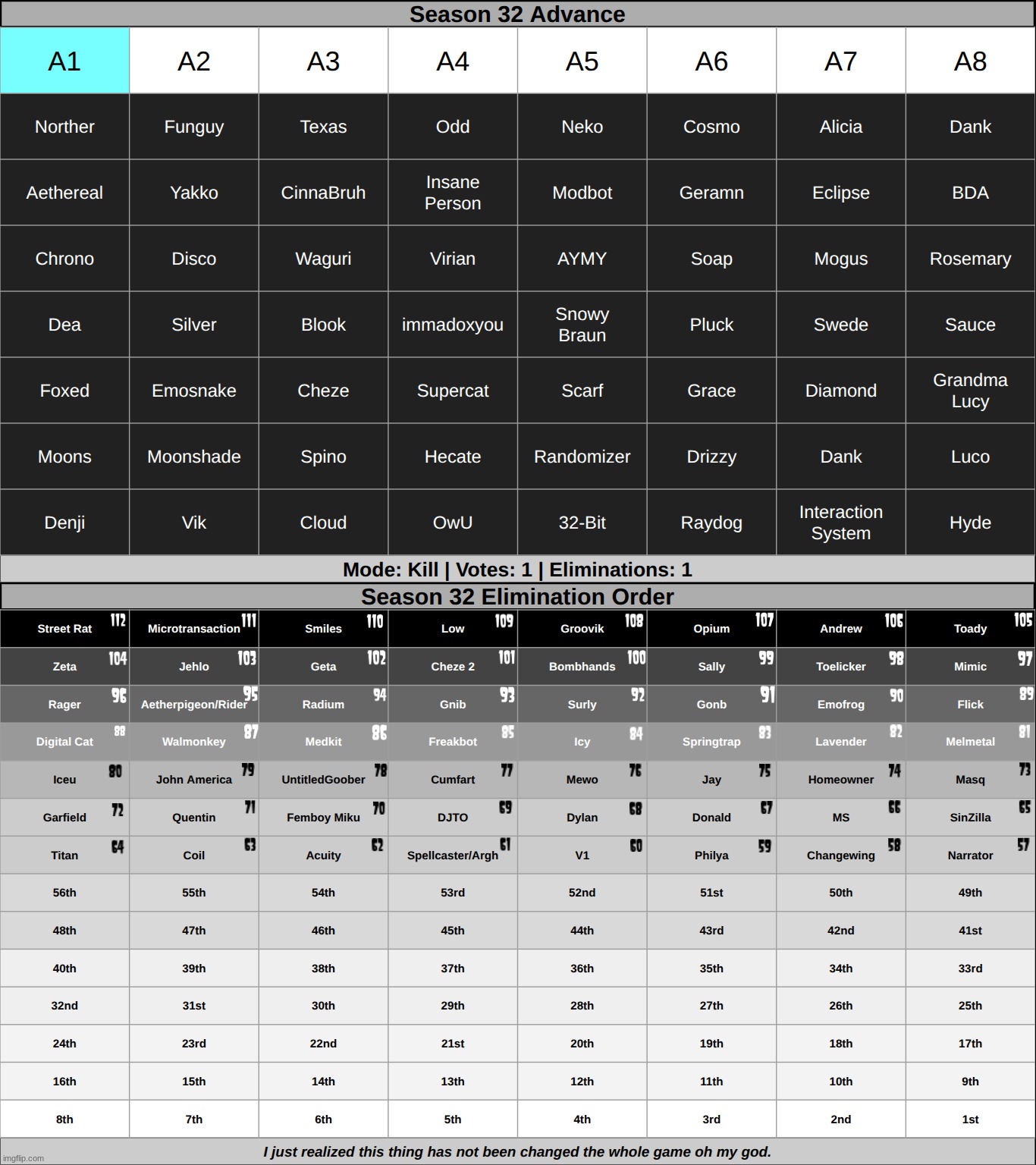Click the 112 badge beside Street Rat
The height and width of the screenshot is (1165, 1036).
coord(118,620)
